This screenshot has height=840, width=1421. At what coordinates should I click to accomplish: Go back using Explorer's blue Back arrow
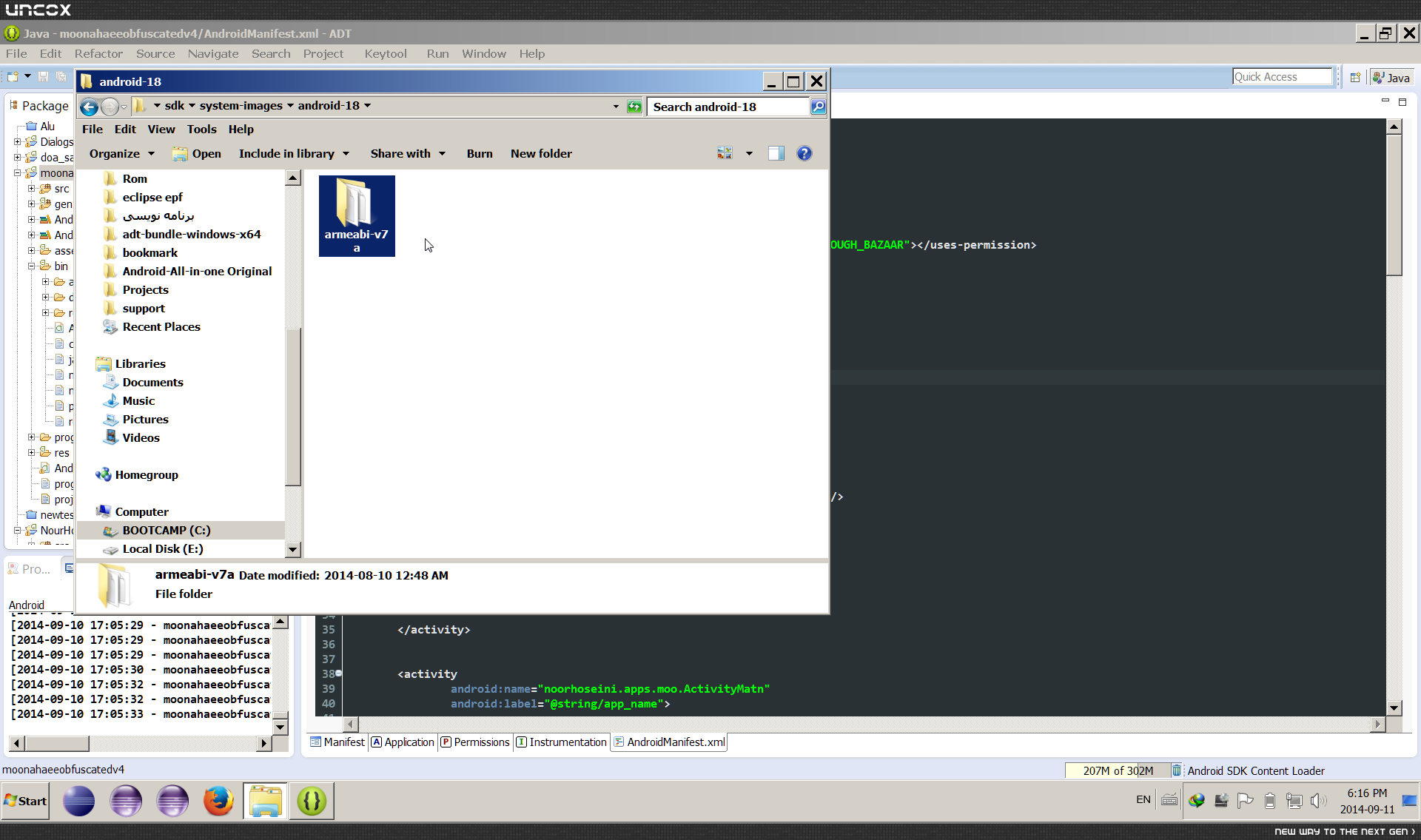[89, 107]
